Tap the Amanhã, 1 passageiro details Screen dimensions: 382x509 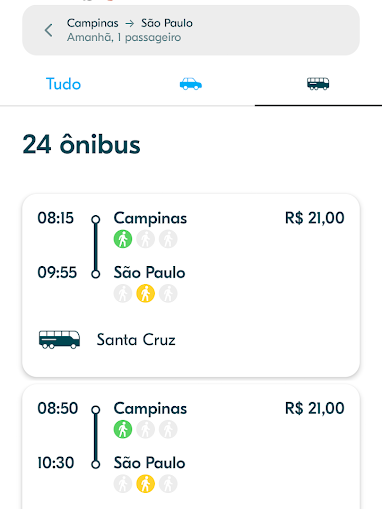pos(124,38)
